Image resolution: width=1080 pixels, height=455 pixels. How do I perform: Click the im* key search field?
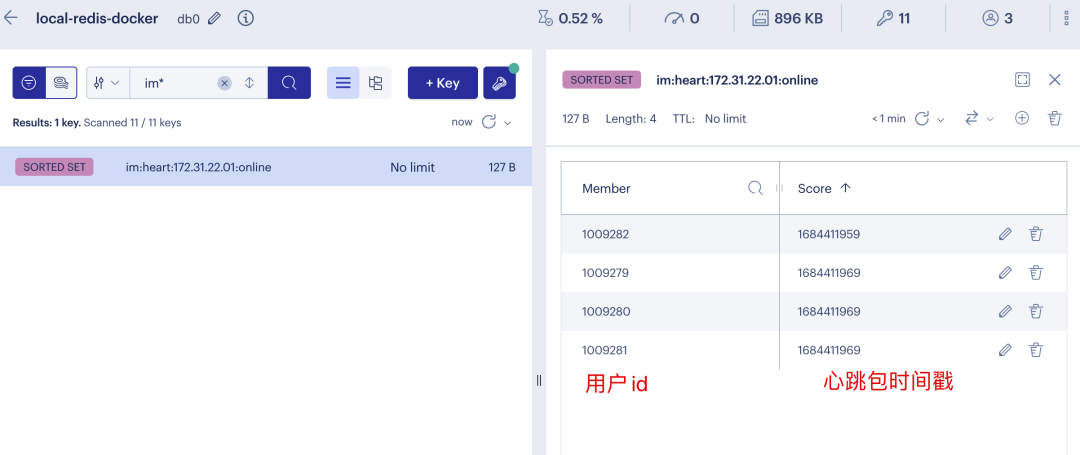pos(175,83)
